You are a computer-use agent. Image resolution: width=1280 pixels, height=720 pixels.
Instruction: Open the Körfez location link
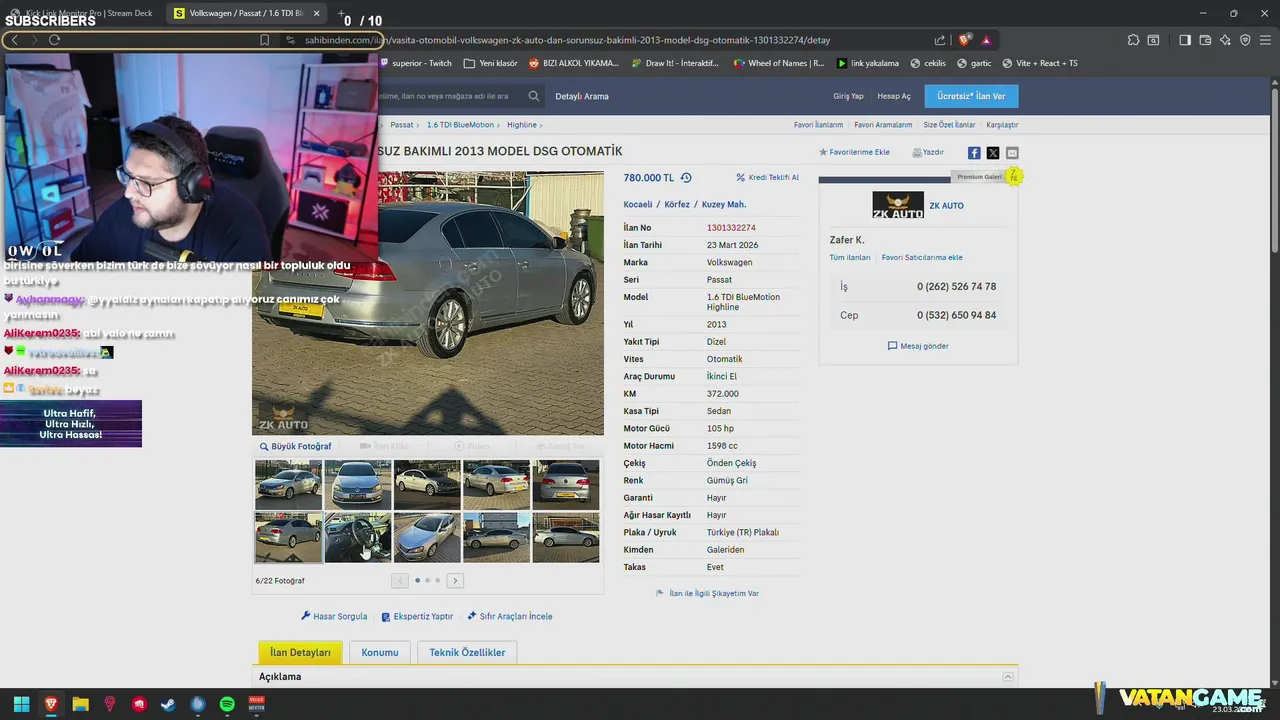pos(677,204)
